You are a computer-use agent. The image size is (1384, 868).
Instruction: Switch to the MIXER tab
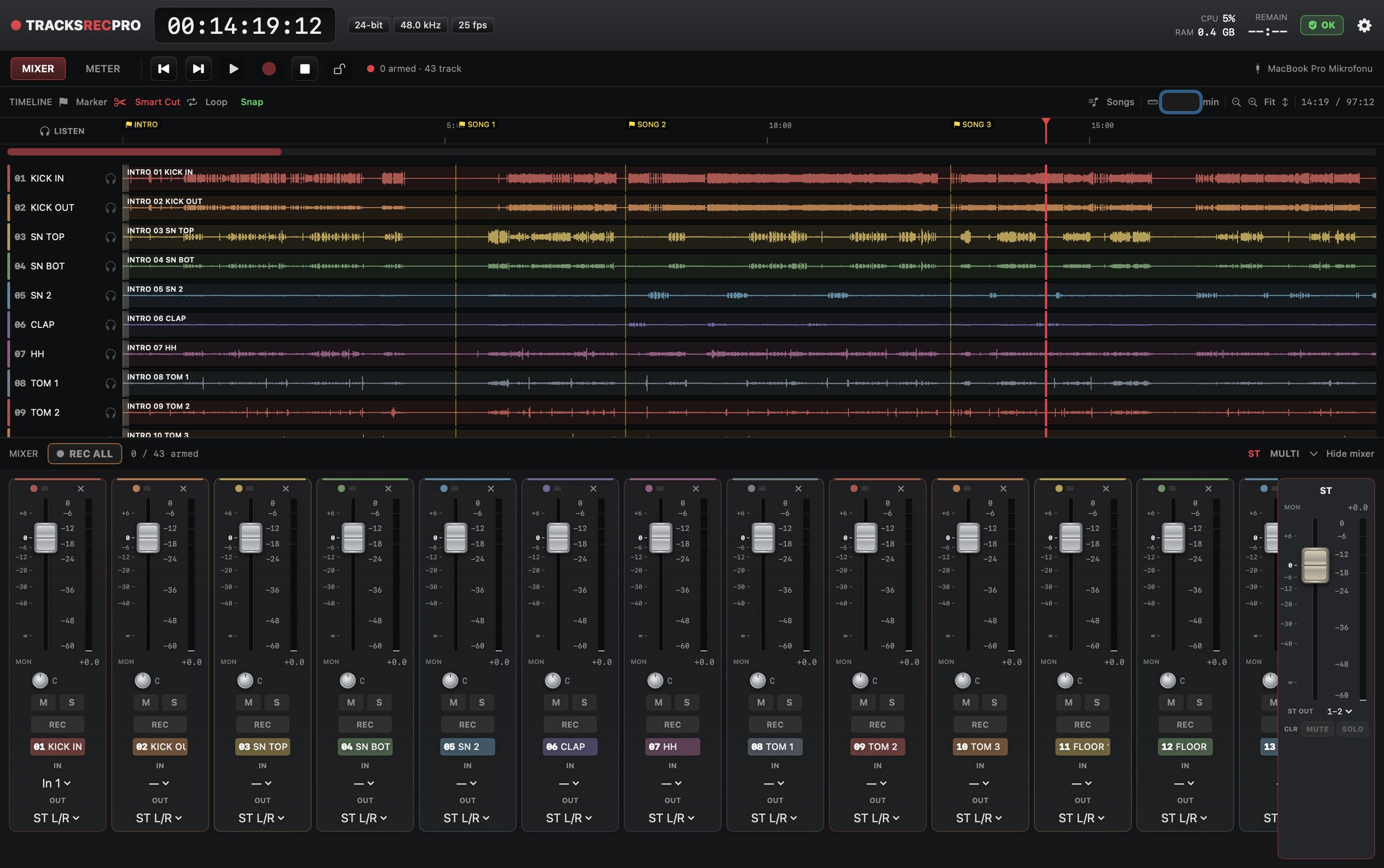[x=38, y=69]
